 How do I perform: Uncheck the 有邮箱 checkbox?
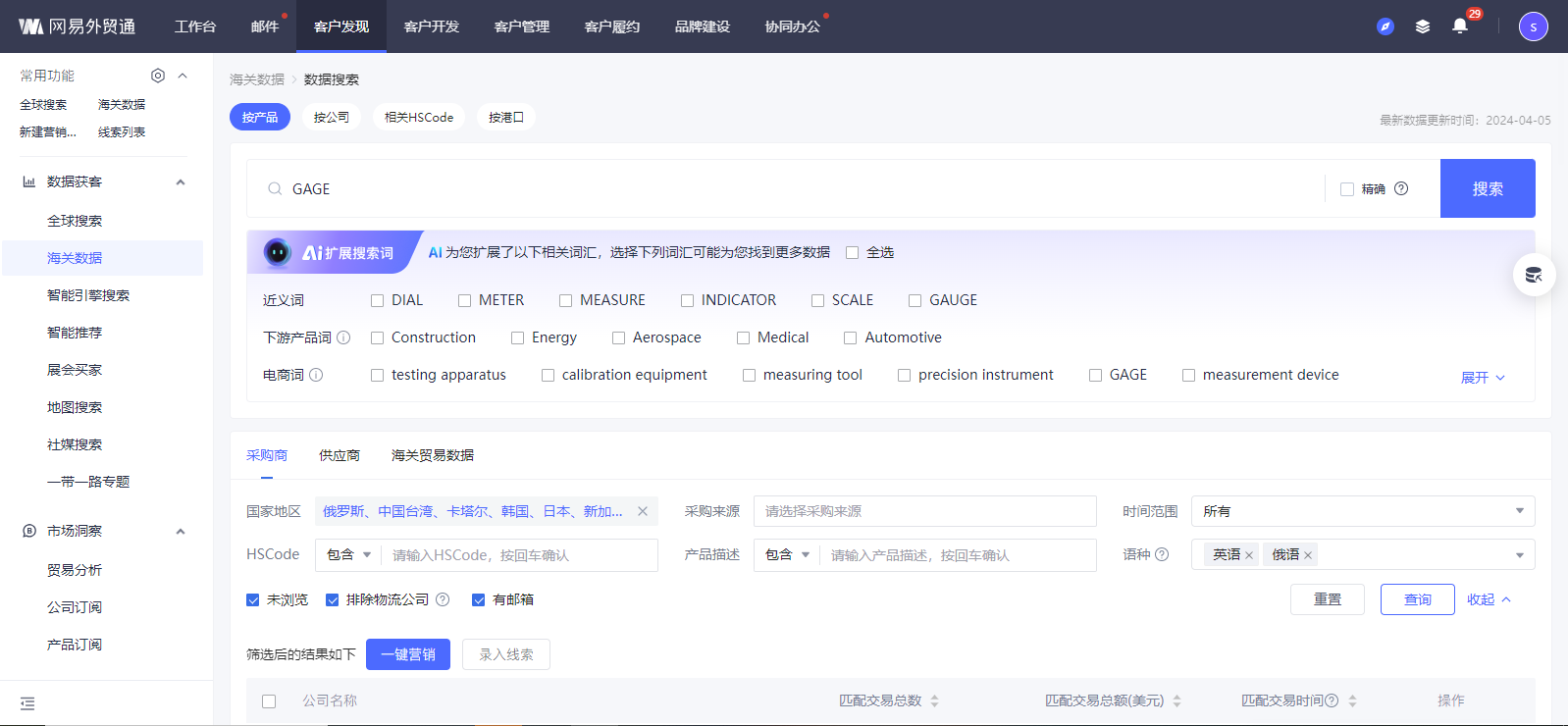478,599
